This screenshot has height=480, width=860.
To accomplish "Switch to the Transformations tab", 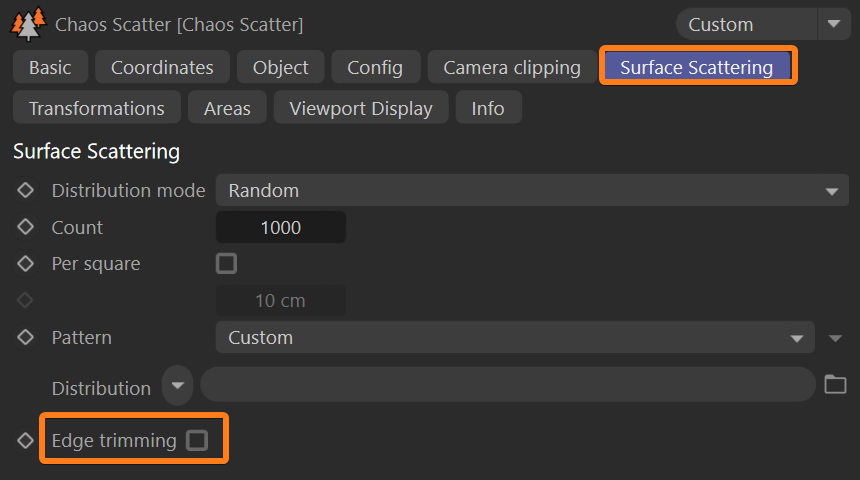I will pyautogui.click(x=96, y=108).
